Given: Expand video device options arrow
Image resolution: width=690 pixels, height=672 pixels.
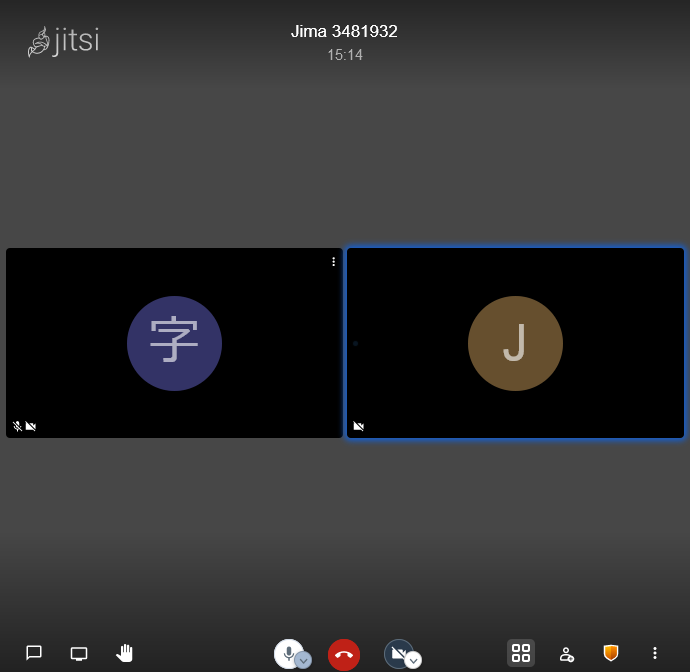Looking at the screenshot, I should point(413,661).
